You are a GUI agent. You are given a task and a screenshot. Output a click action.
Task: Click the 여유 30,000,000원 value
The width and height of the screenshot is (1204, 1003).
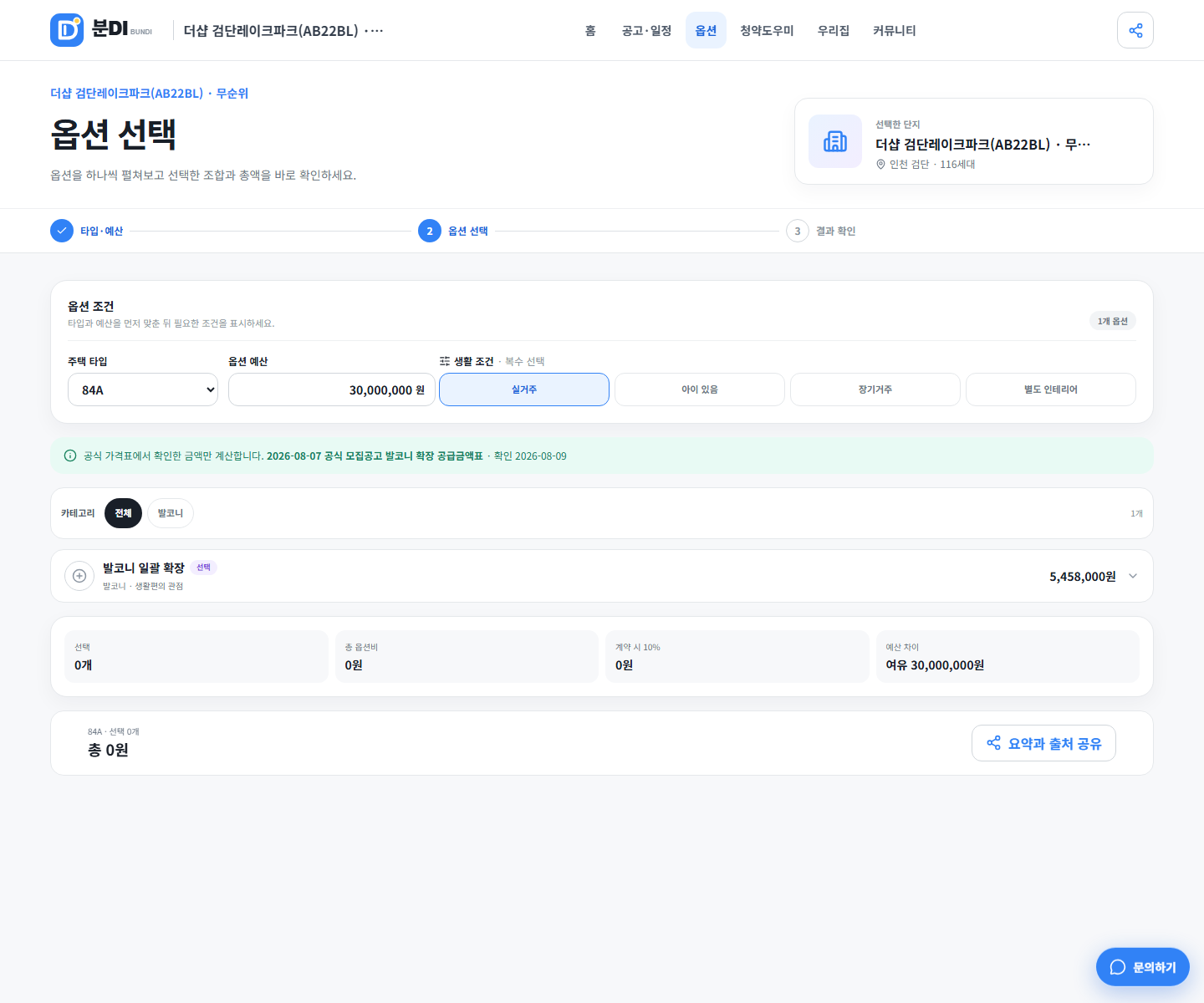pyautogui.click(x=935, y=665)
